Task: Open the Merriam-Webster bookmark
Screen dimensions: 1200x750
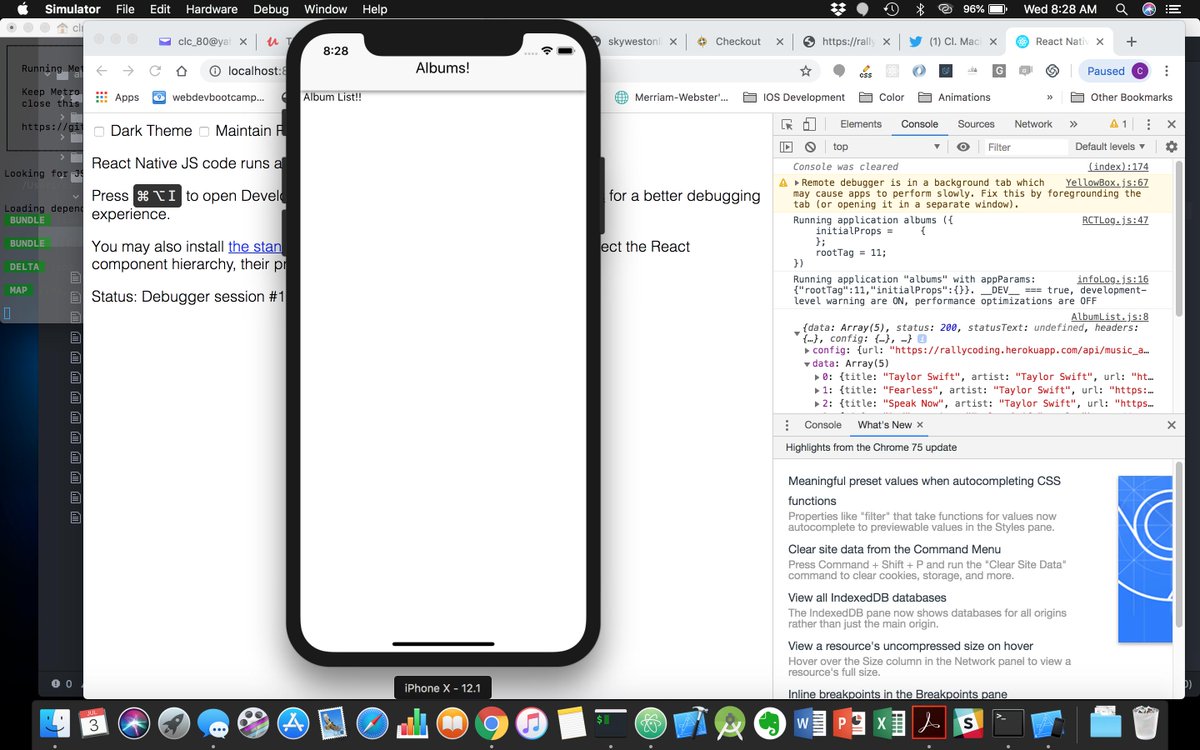Action: (671, 97)
